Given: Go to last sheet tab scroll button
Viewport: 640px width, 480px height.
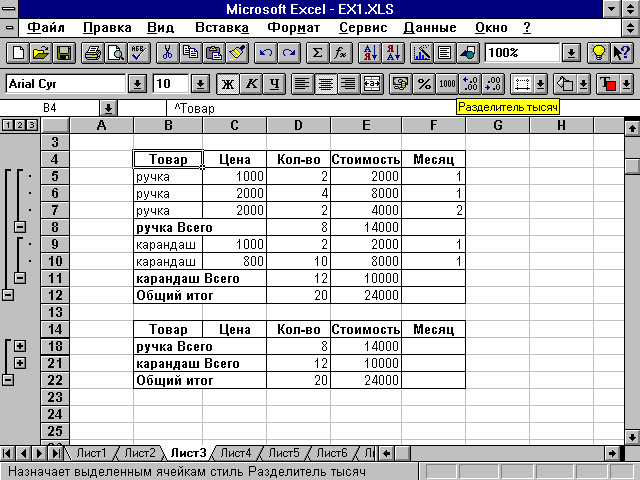Looking at the screenshot, I should pyautogui.click(x=56, y=453).
